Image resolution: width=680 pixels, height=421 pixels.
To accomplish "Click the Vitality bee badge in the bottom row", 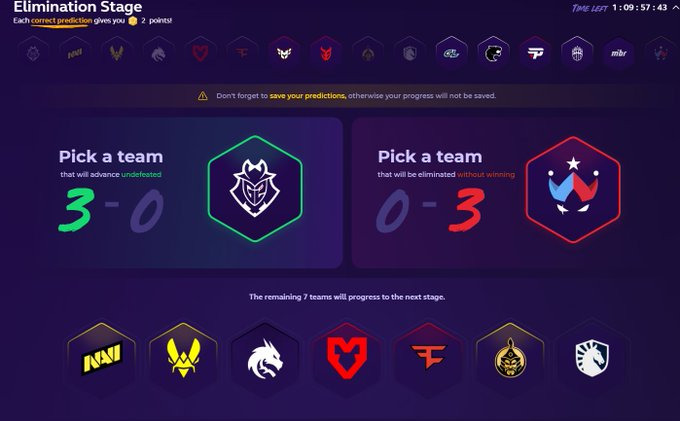I will tap(183, 359).
